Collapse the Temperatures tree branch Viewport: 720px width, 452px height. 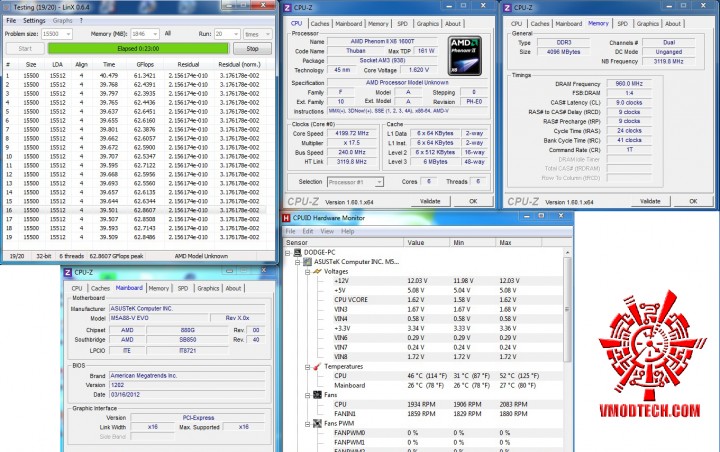(x=308, y=367)
